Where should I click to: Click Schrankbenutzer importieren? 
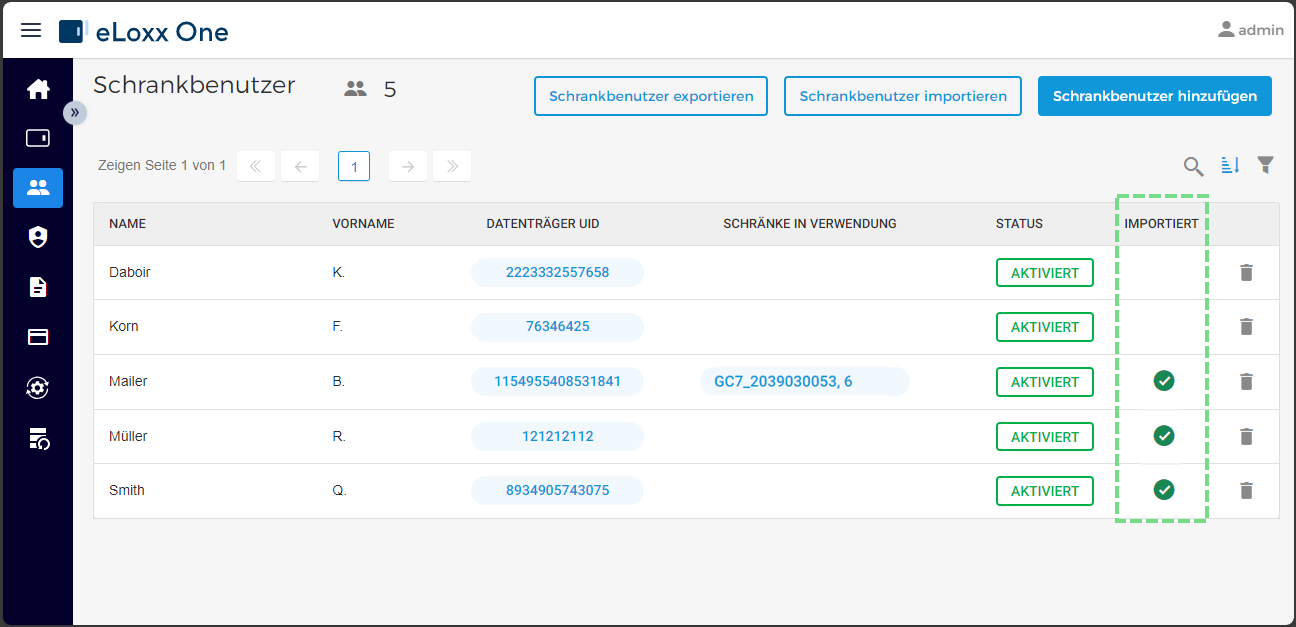coord(903,96)
